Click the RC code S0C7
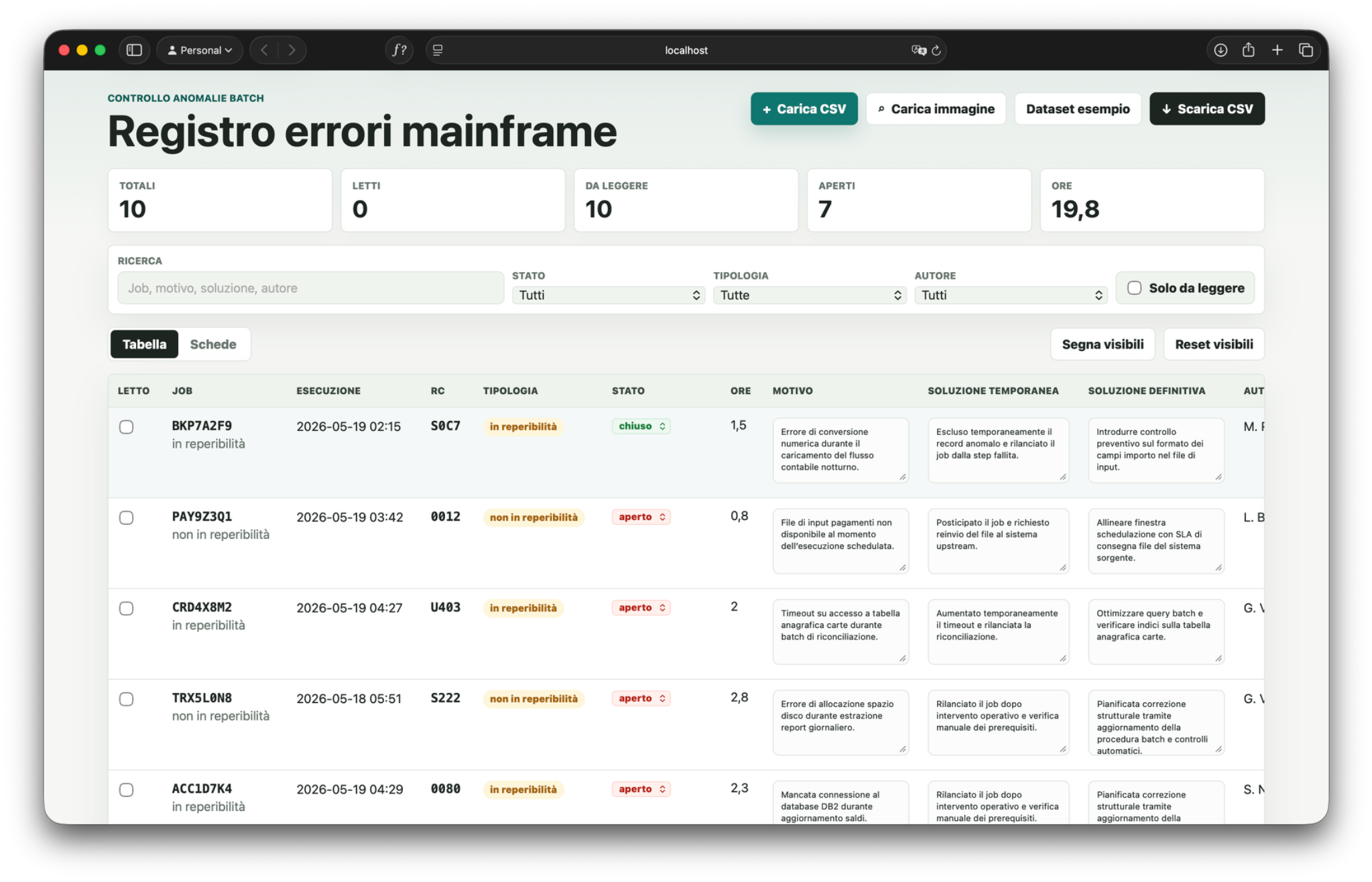 coord(445,426)
